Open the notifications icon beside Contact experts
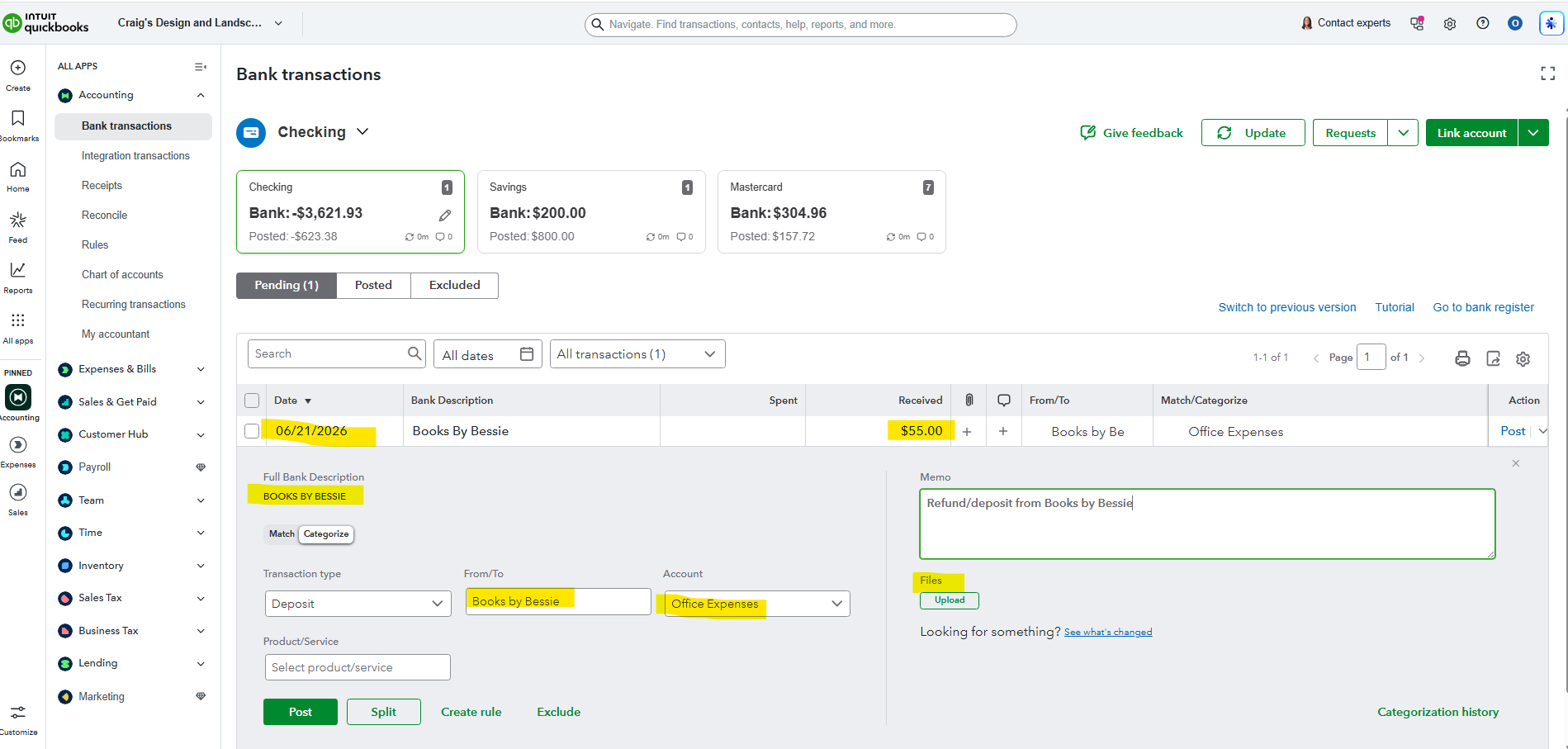 click(x=1418, y=23)
